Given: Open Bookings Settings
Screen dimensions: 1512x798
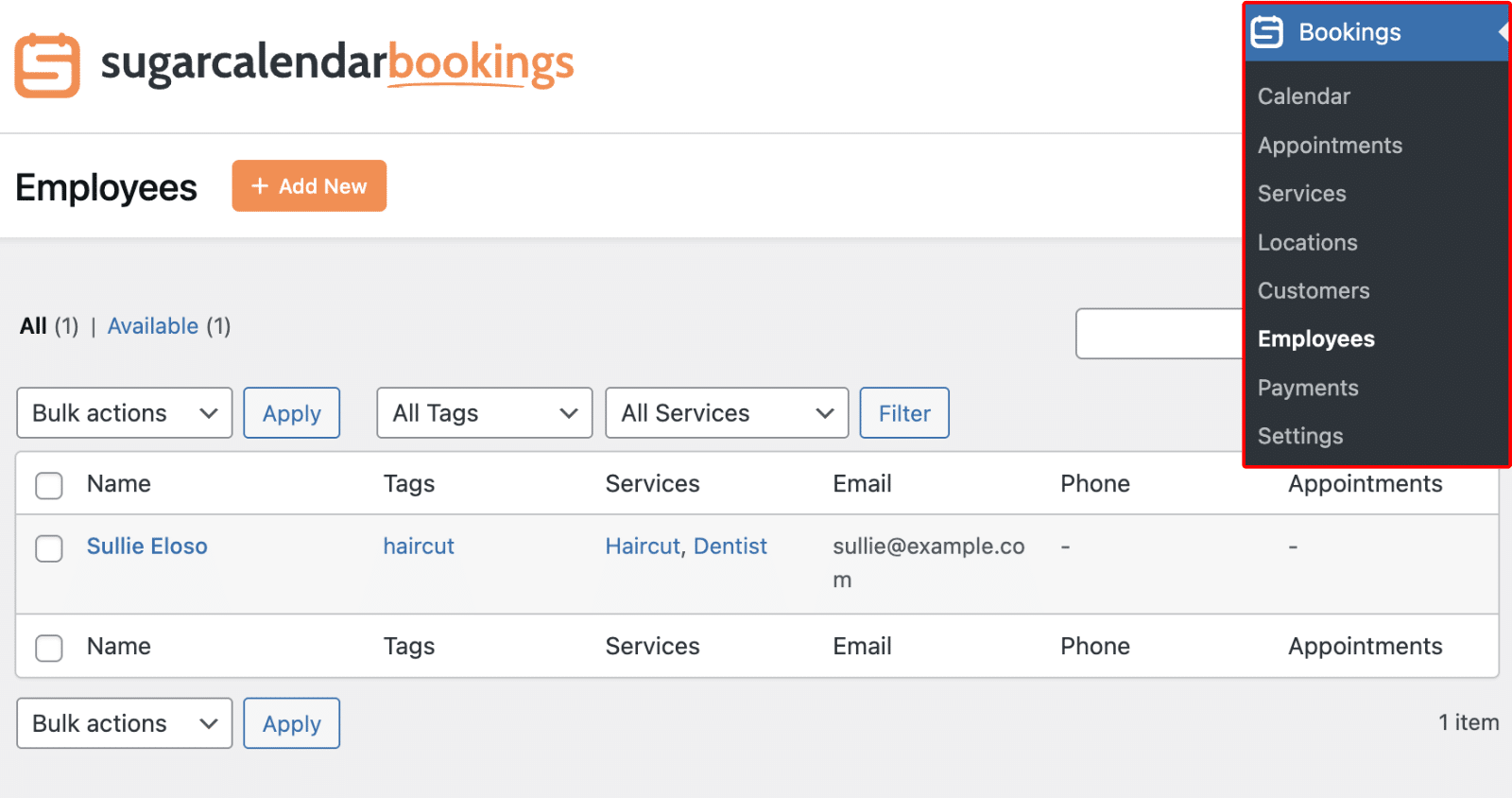Looking at the screenshot, I should 1299,436.
